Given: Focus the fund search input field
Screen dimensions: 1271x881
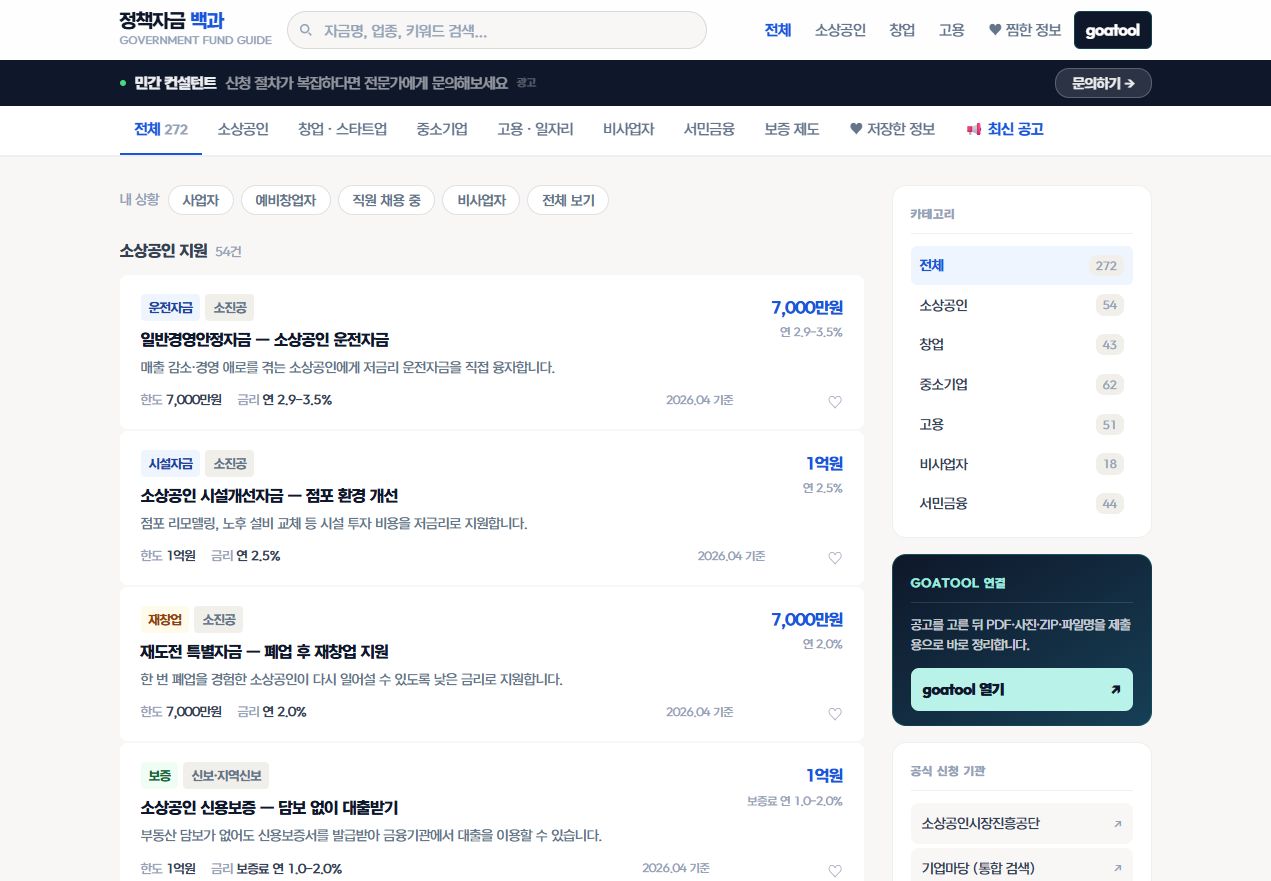Looking at the screenshot, I should coord(496,30).
